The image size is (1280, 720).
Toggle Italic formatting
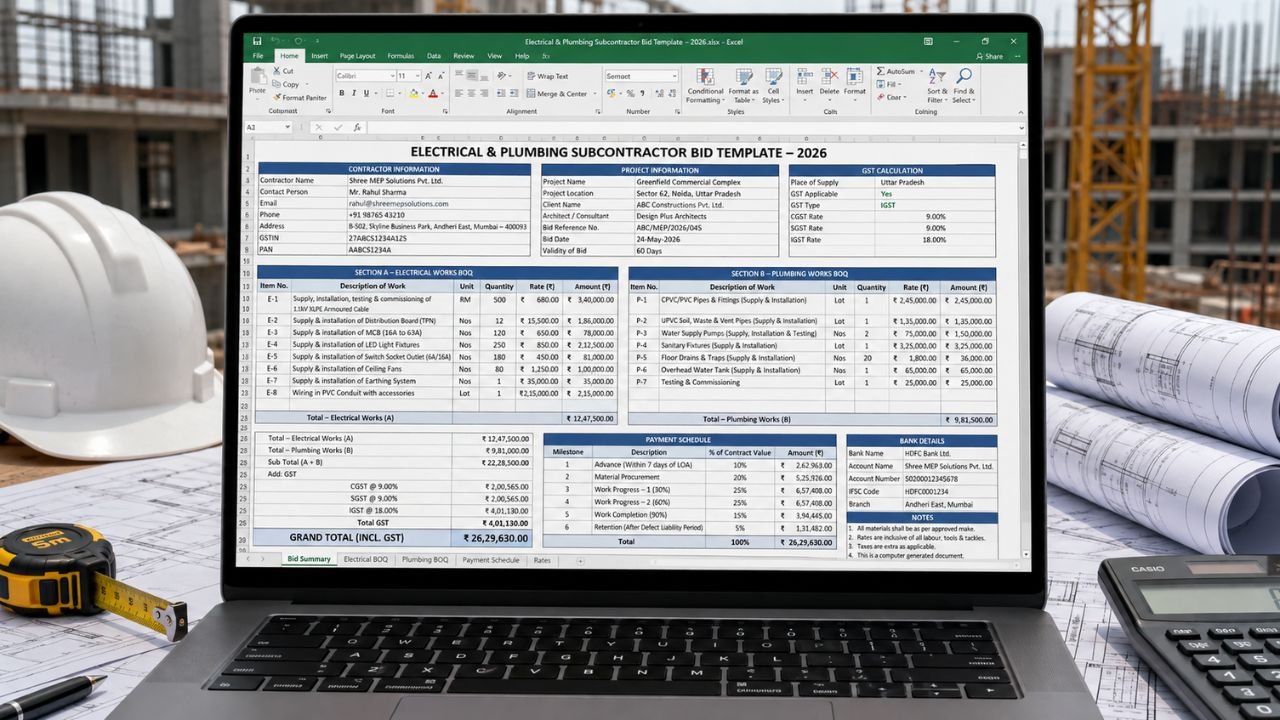click(x=354, y=93)
